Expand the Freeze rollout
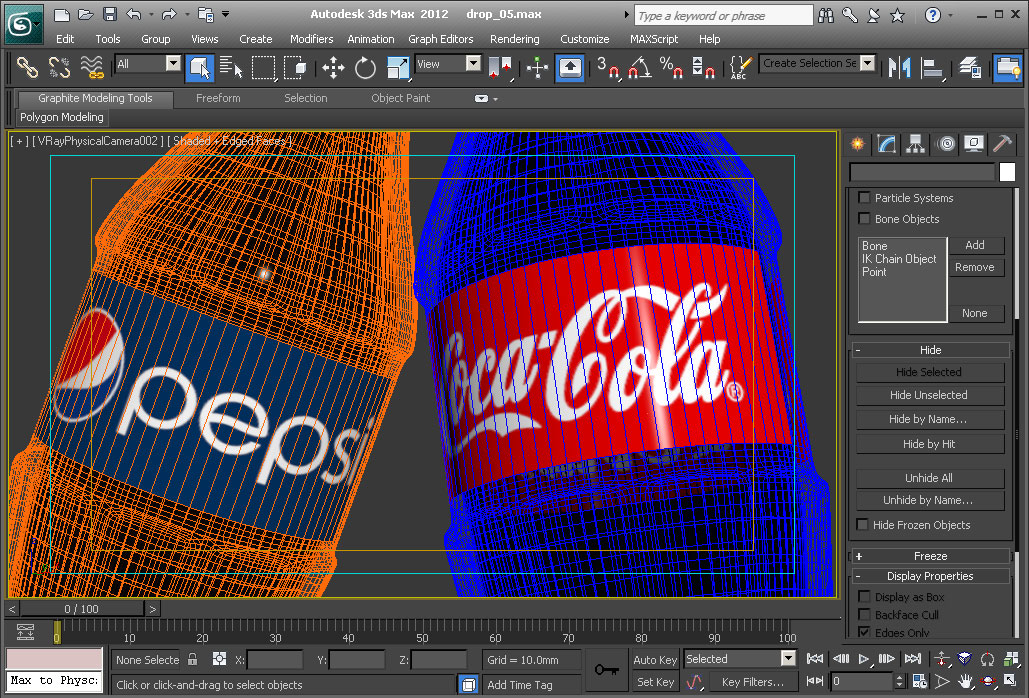Image resolution: width=1029 pixels, height=698 pixels. click(930, 556)
